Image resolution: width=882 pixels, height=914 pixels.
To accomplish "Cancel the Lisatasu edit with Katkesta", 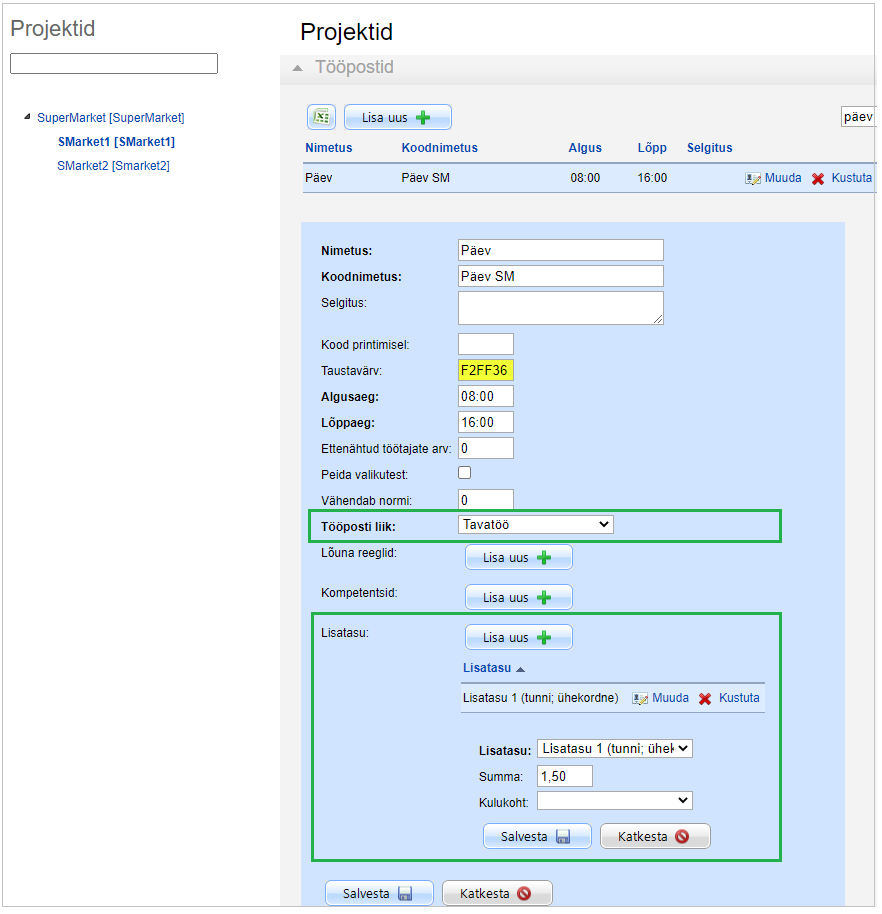I will 655,836.
